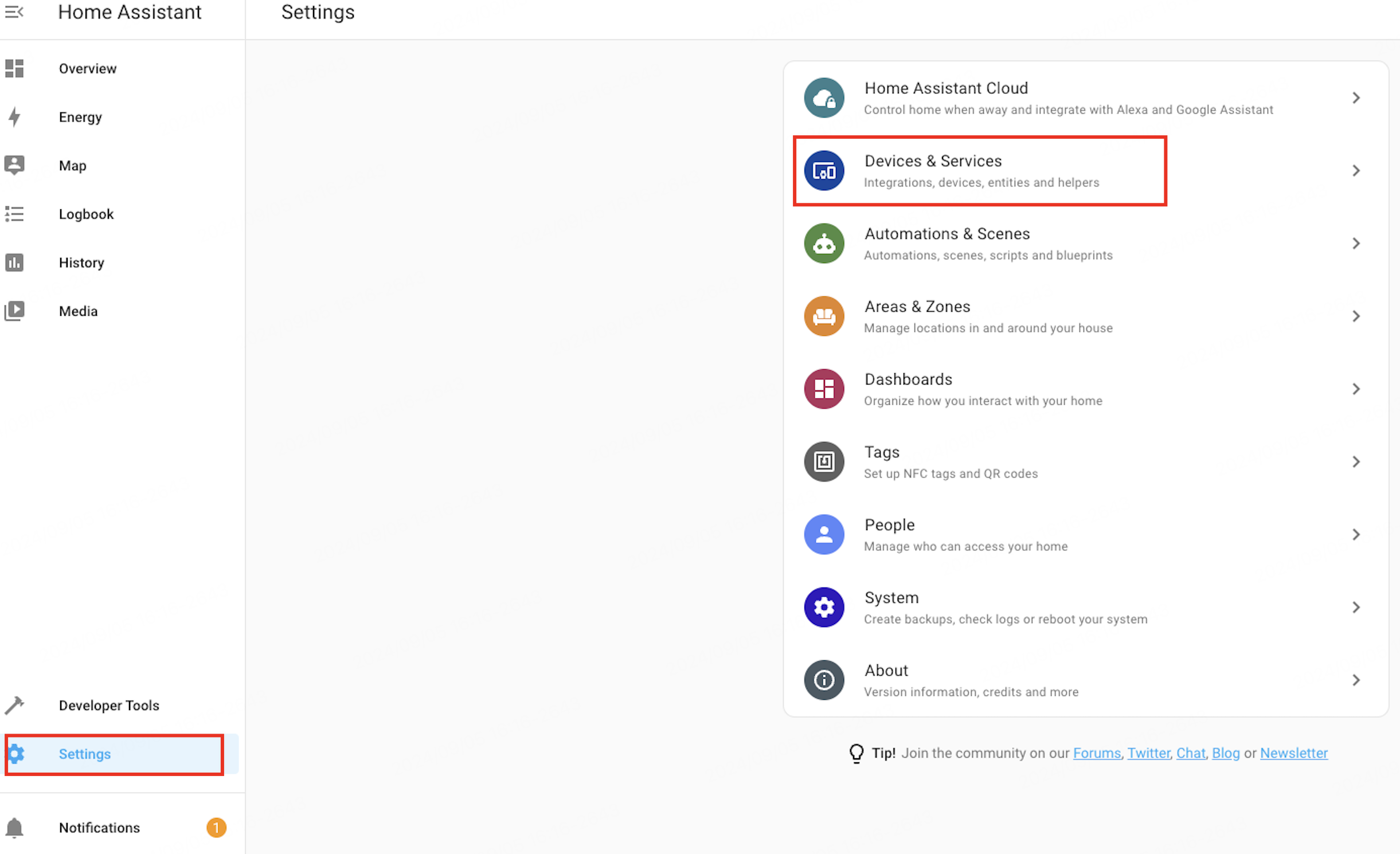The width and height of the screenshot is (1400, 854).
Task: Click the Notifications bell icon
Action: click(14, 828)
